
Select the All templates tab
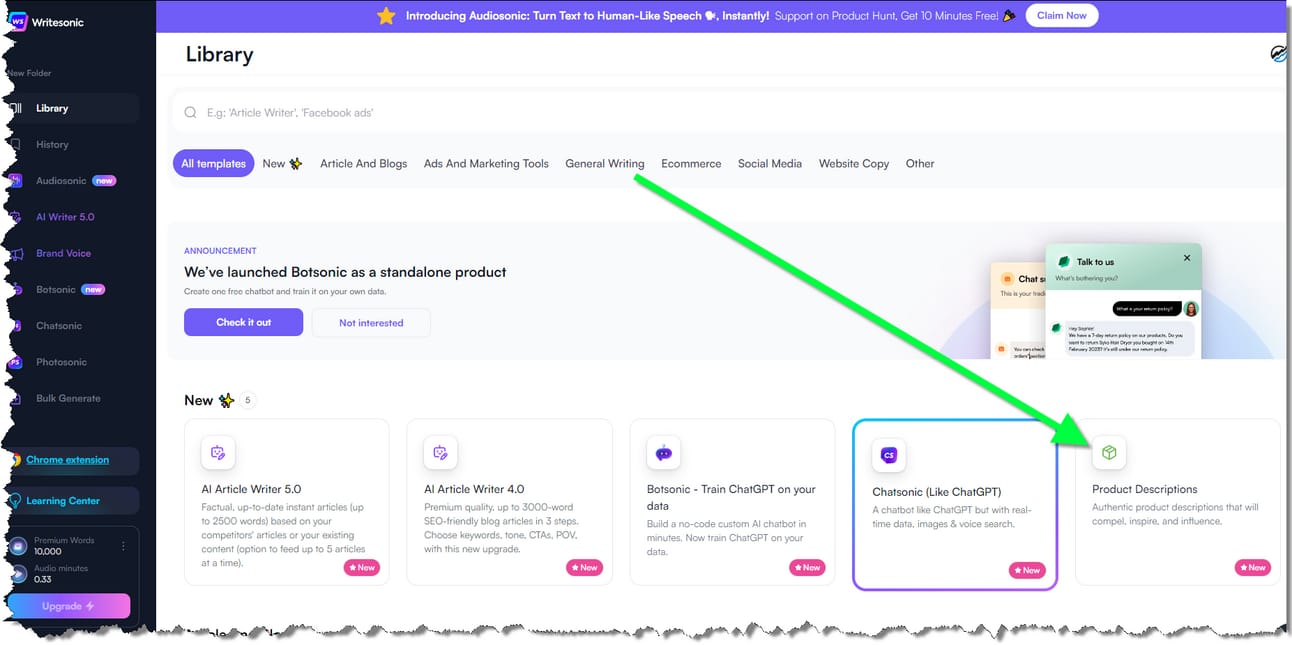pos(214,163)
